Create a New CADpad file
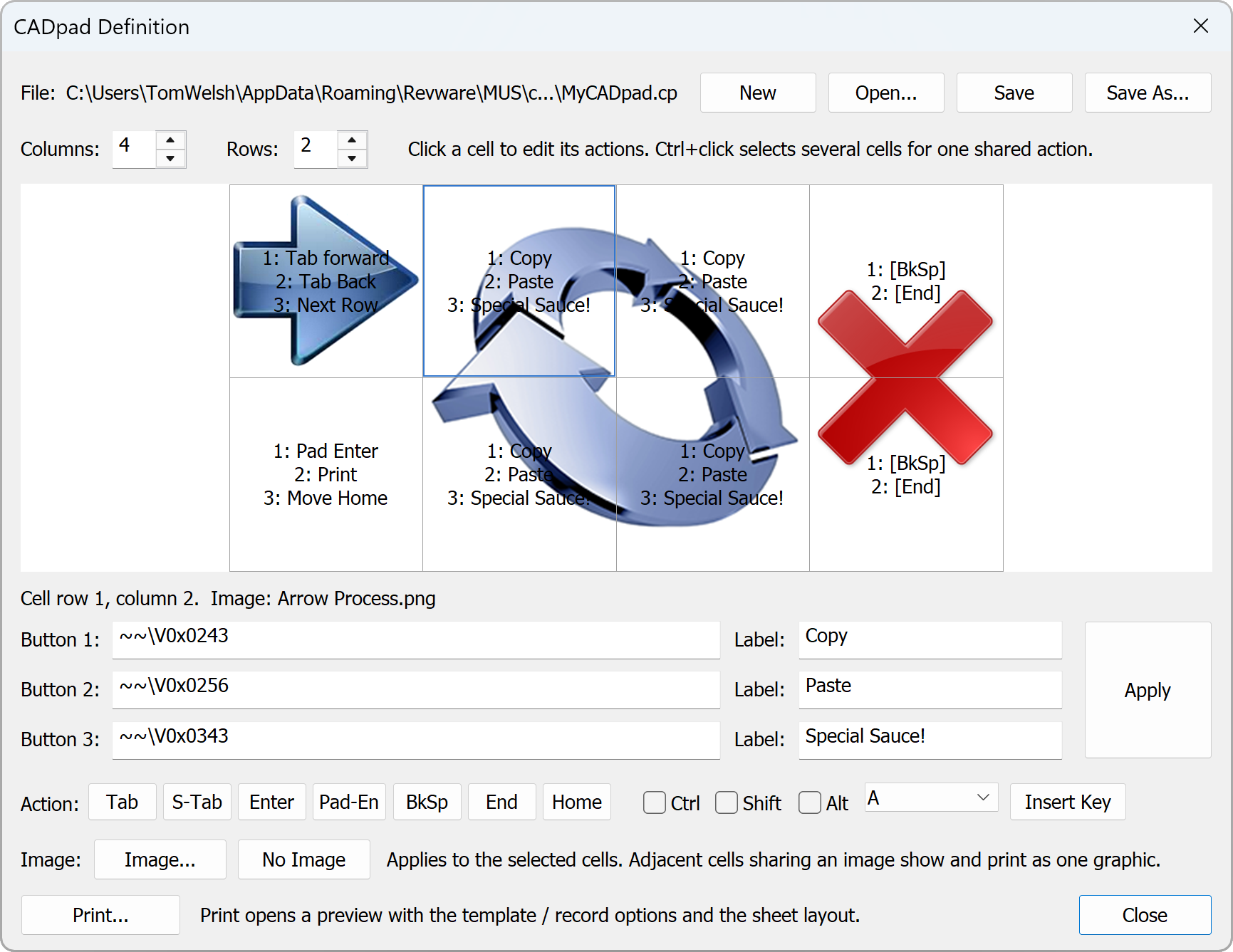Screen dimensions: 1233x952 [x=758, y=93]
